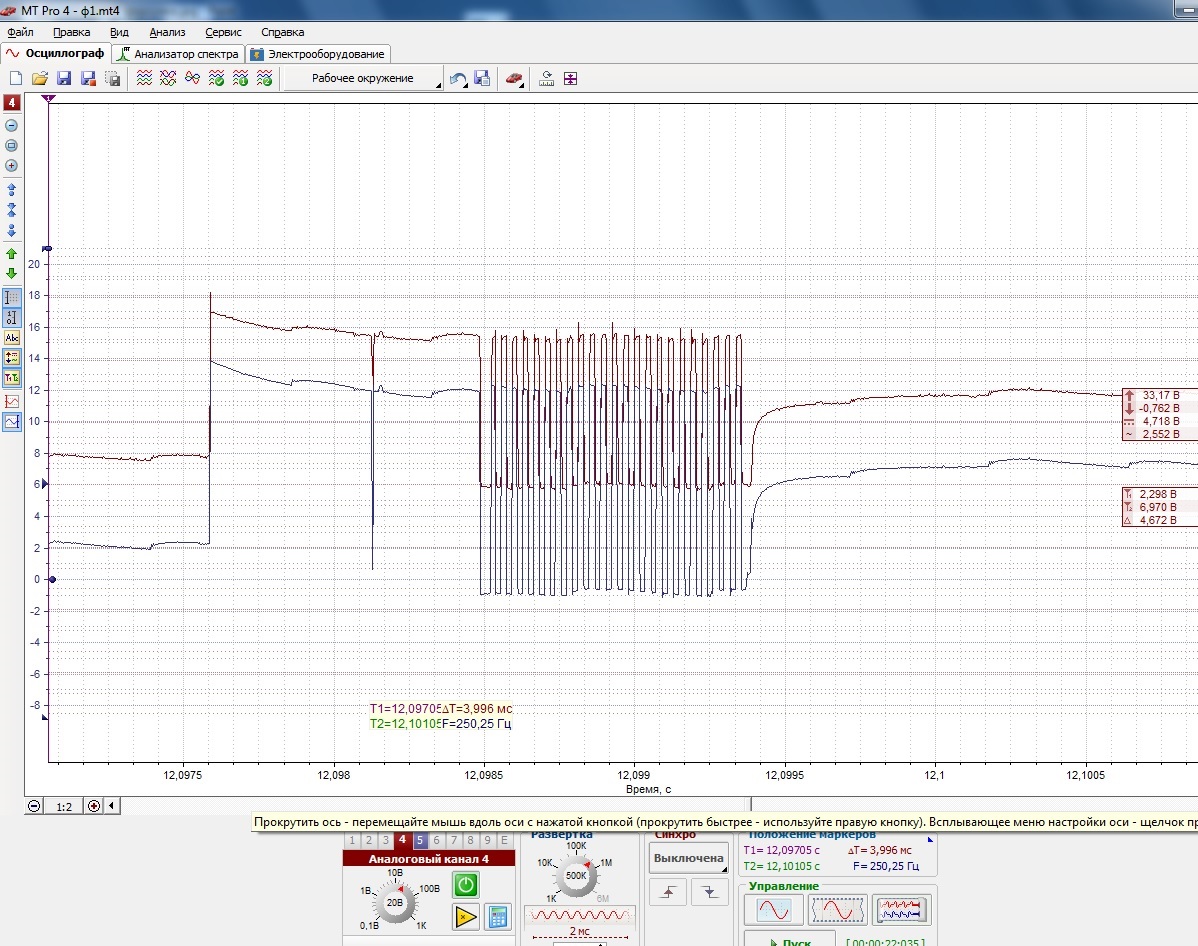Click the 1:2 horizontal zoom ratio button

(64, 806)
